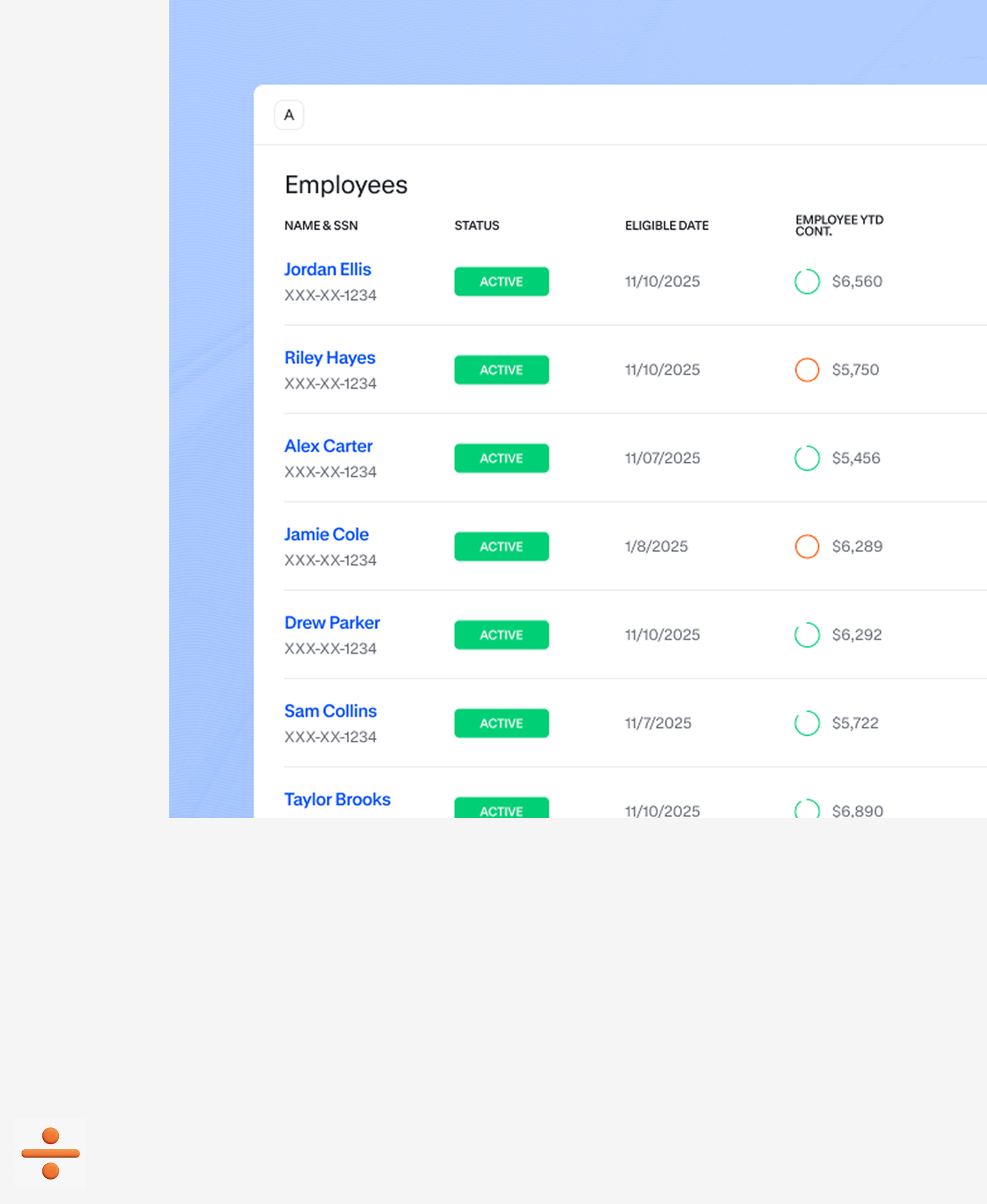
Task: Click the ELIGIBLE DATE column header
Action: click(x=667, y=226)
